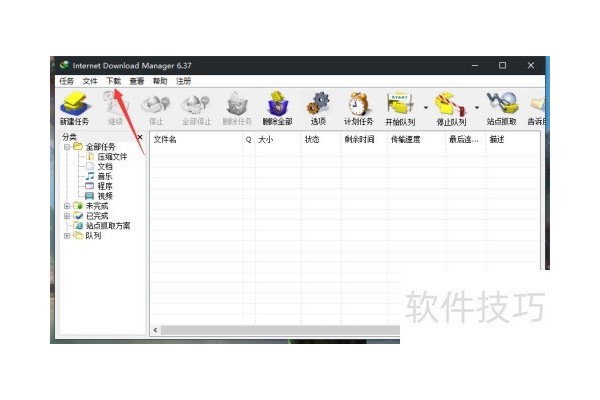Select 音乐 category
The image size is (600, 400).
99,176
